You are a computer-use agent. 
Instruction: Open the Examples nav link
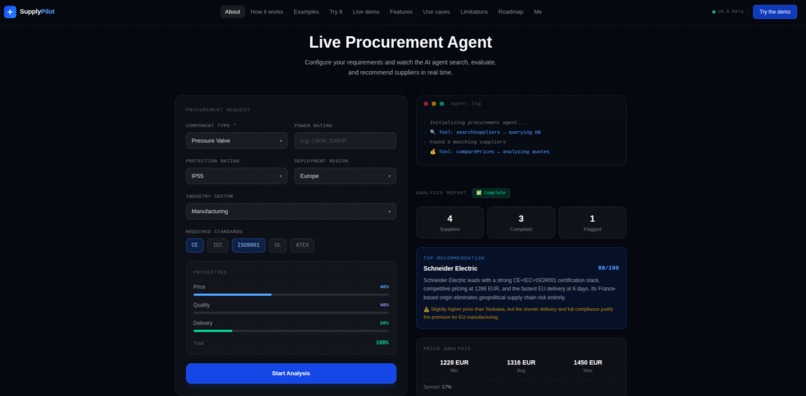pos(306,12)
